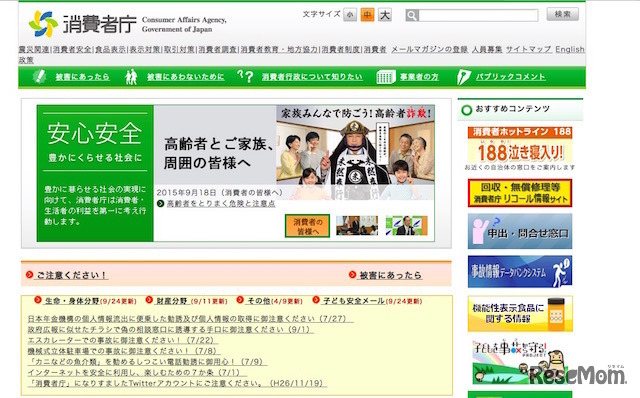Click the ご注意ください！ heading link
The height and width of the screenshot is (398, 640).
pyautogui.click(x=71, y=276)
